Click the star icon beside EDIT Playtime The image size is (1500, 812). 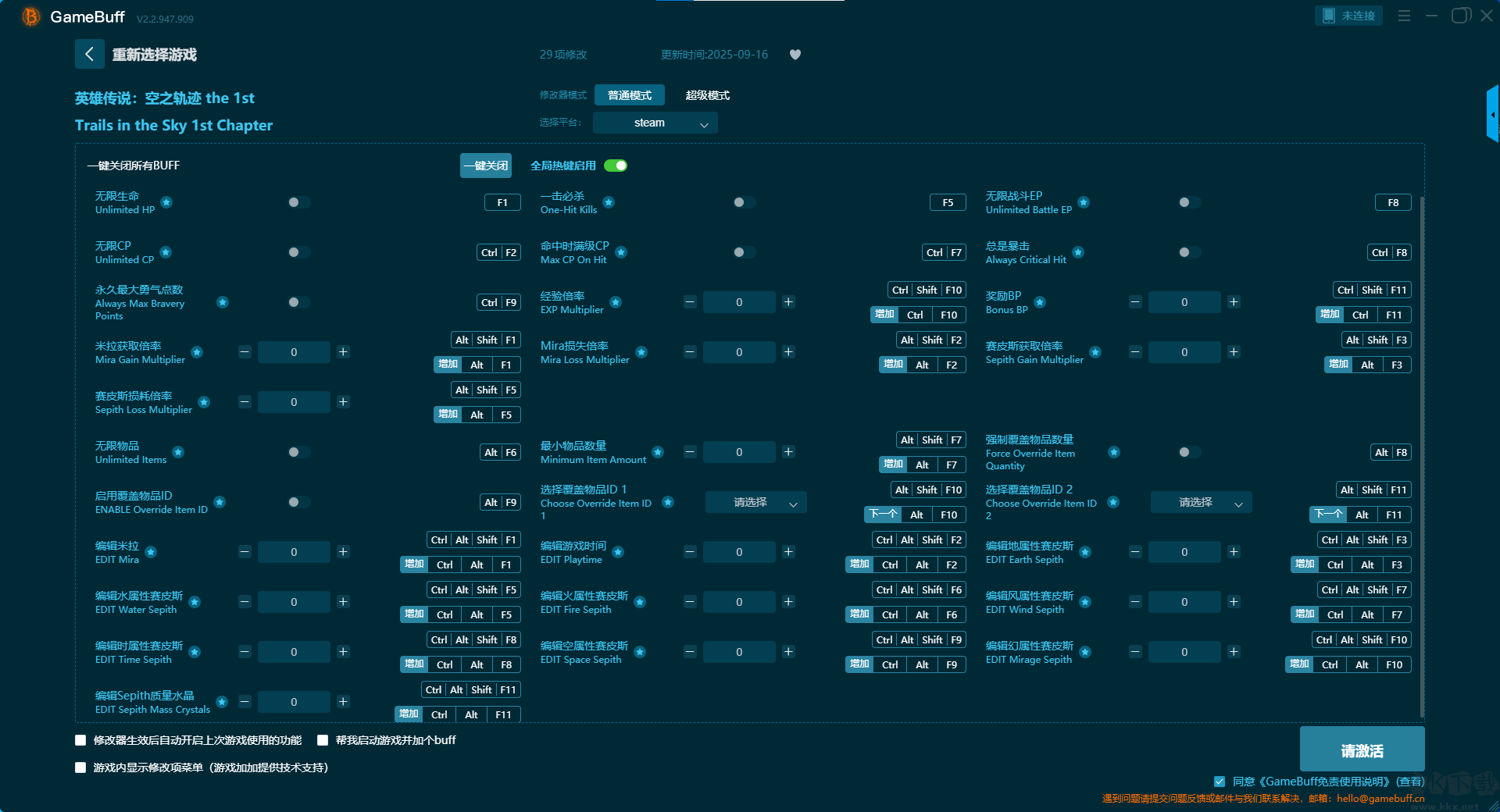click(x=618, y=552)
